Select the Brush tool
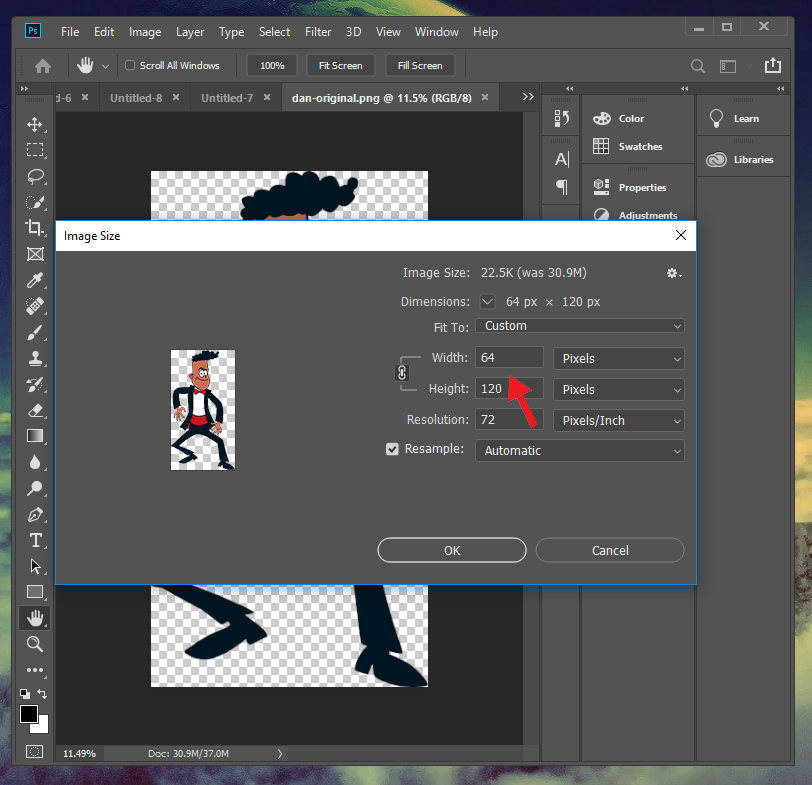 35,332
